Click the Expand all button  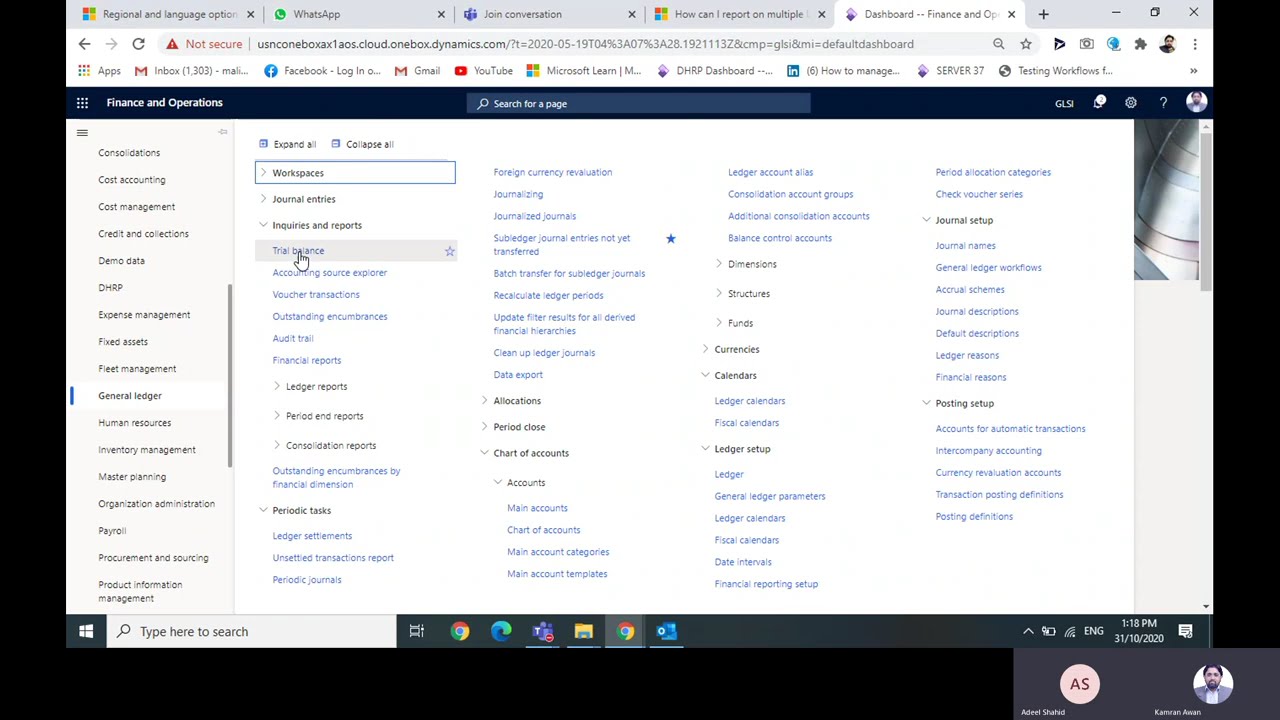click(287, 144)
